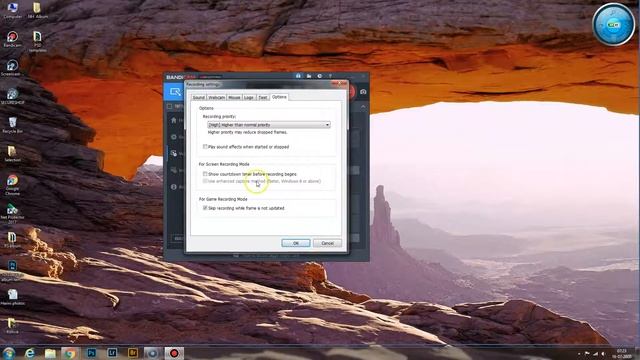Open the Bandicam Home sidebar item
The width and height of the screenshot is (640, 360).
(x=174, y=120)
